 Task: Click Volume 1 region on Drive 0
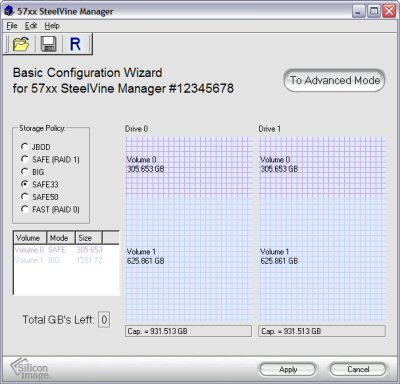(189, 258)
